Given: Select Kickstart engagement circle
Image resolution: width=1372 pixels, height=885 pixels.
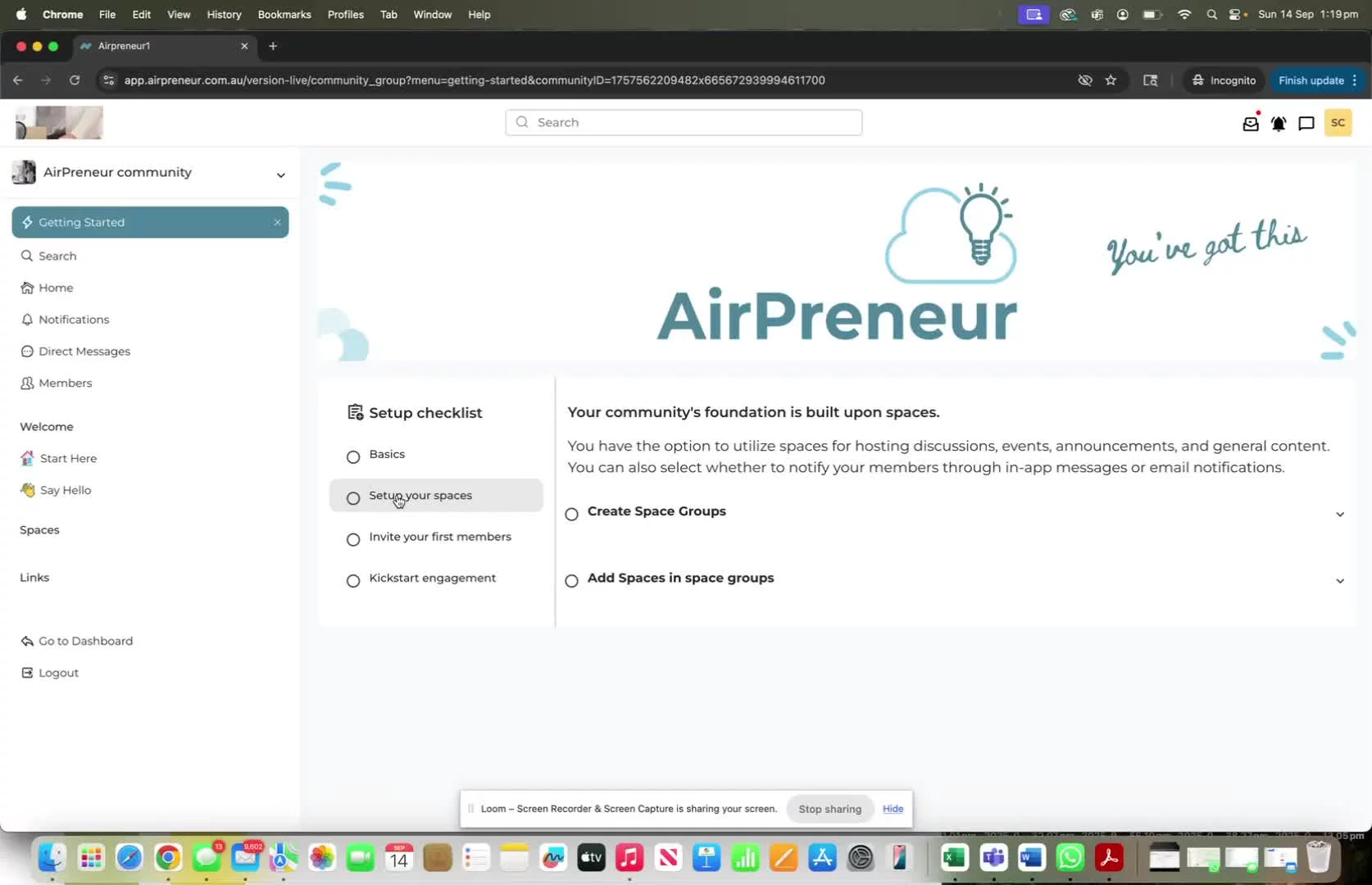Looking at the screenshot, I should (353, 581).
